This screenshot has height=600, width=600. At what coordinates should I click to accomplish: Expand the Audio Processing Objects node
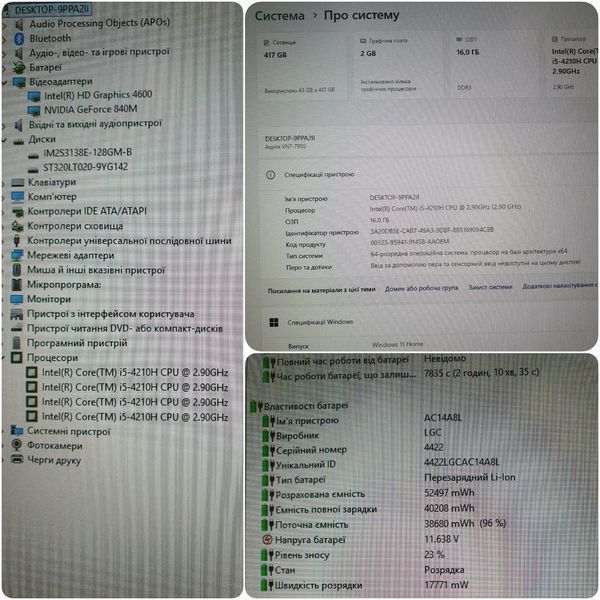click(x=5, y=25)
